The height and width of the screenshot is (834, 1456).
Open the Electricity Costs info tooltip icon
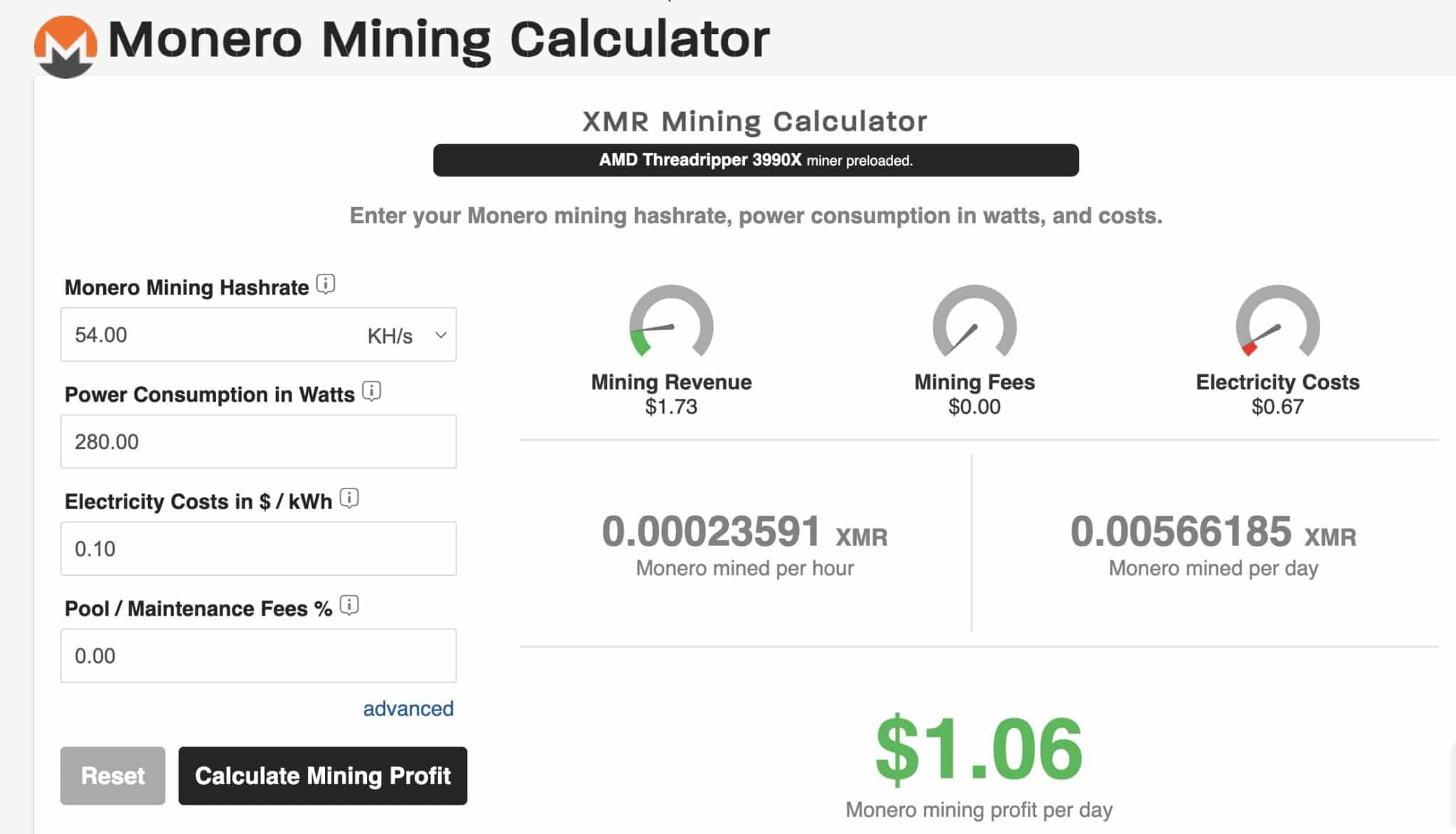pos(349,499)
